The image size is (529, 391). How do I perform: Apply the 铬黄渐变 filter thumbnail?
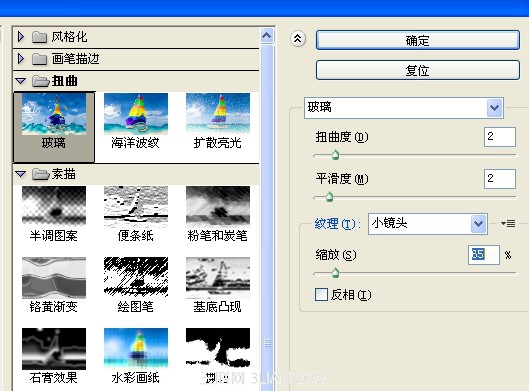(54, 278)
